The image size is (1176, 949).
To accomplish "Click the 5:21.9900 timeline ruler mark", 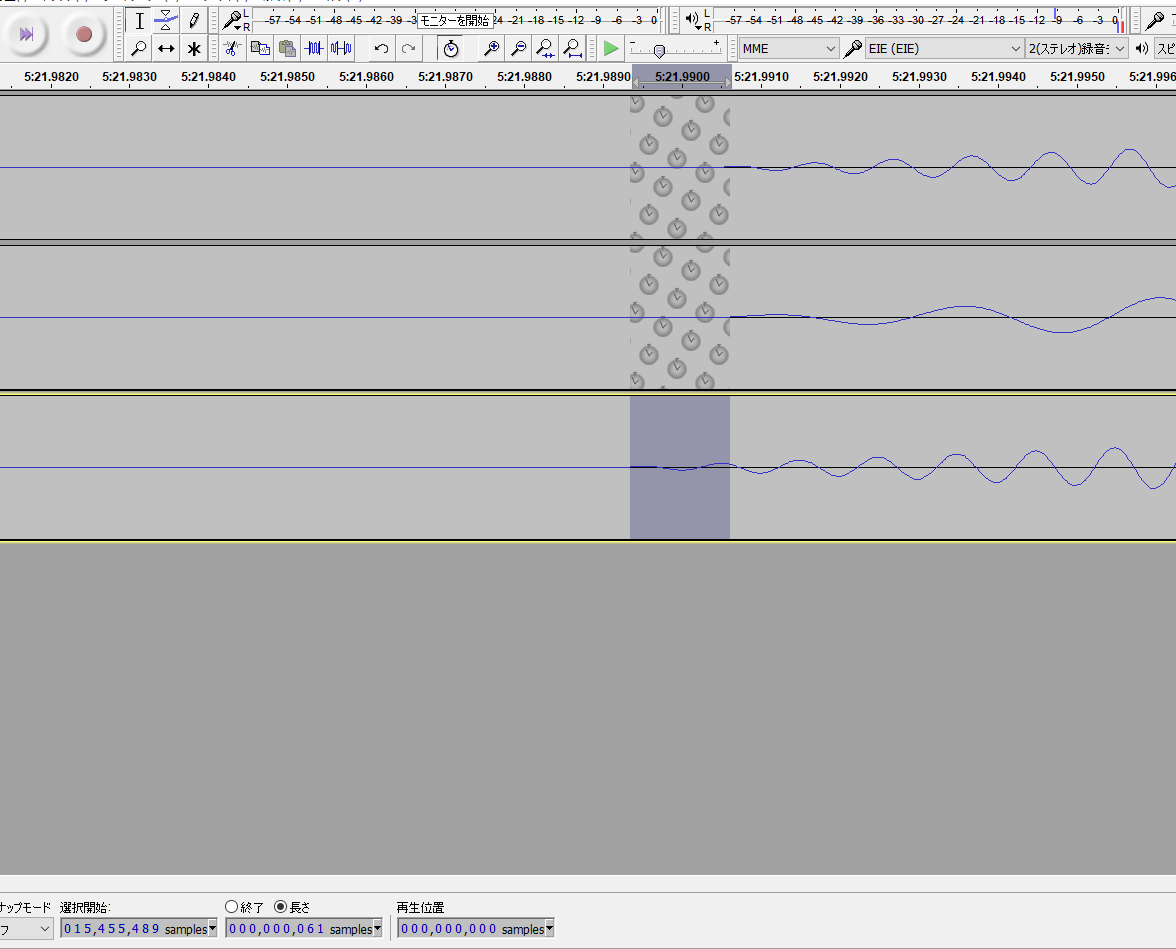I will coord(682,77).
